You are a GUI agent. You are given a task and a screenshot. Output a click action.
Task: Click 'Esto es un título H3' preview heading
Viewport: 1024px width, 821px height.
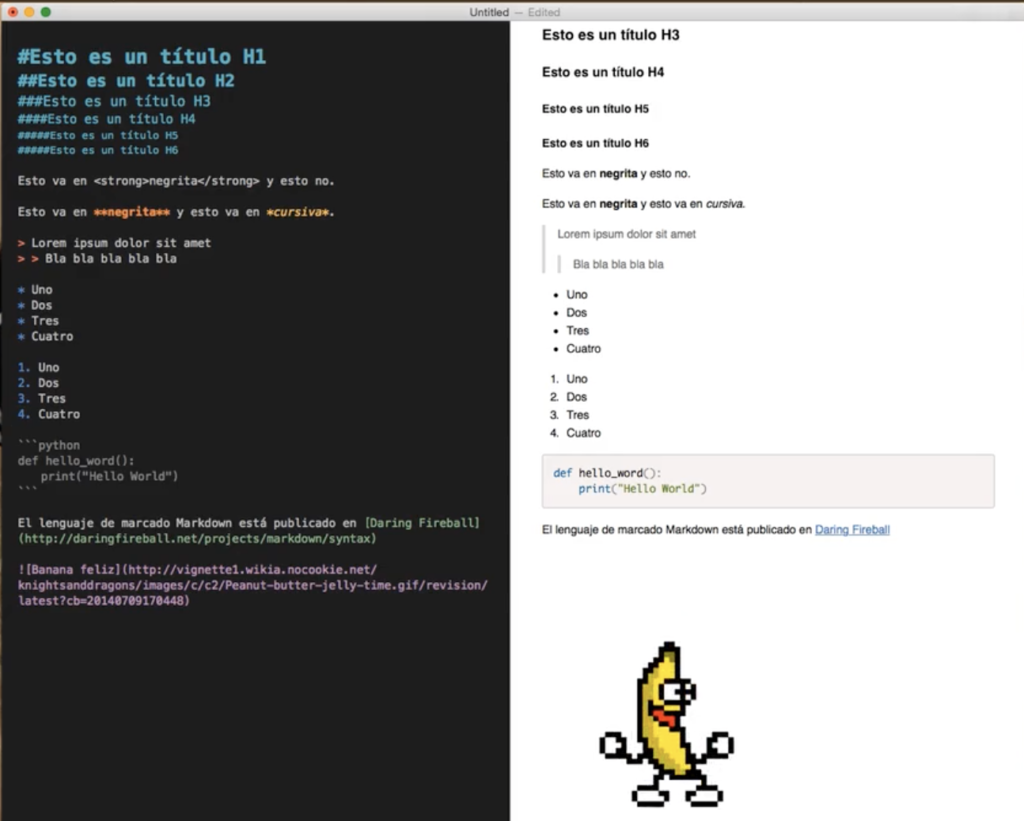[x=611, y=35]
